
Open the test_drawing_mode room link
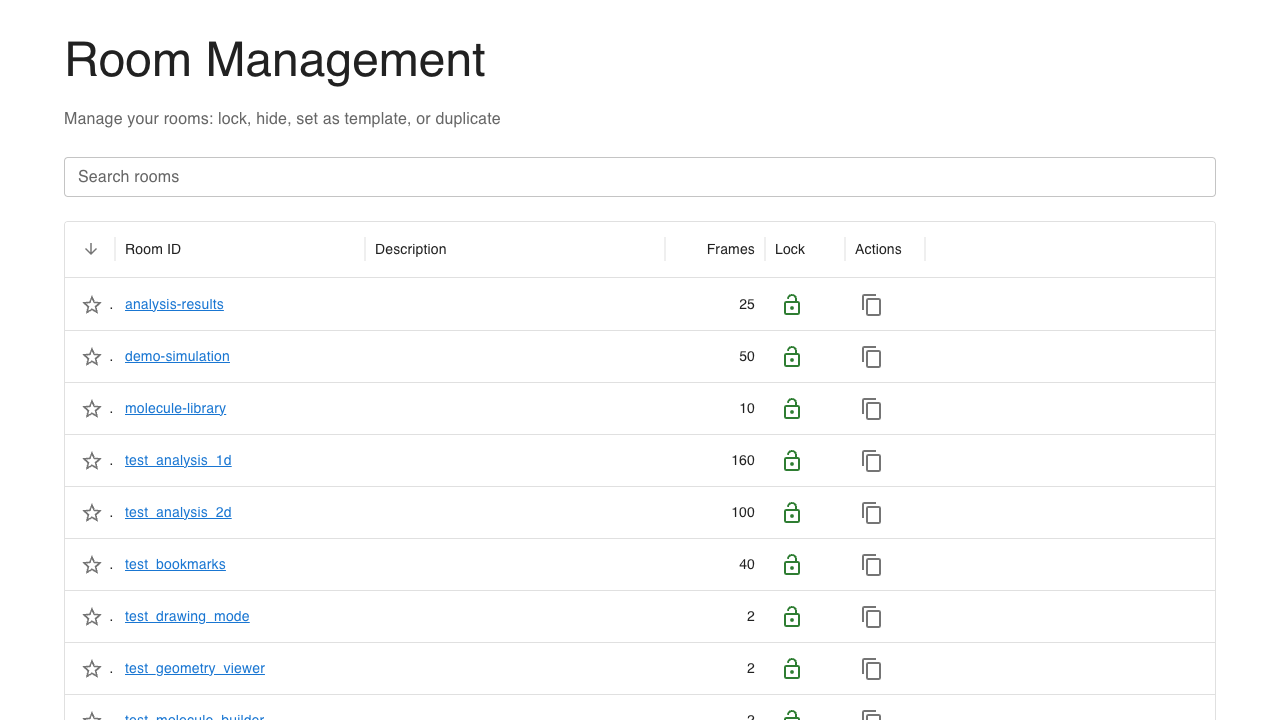coord(187,616)
